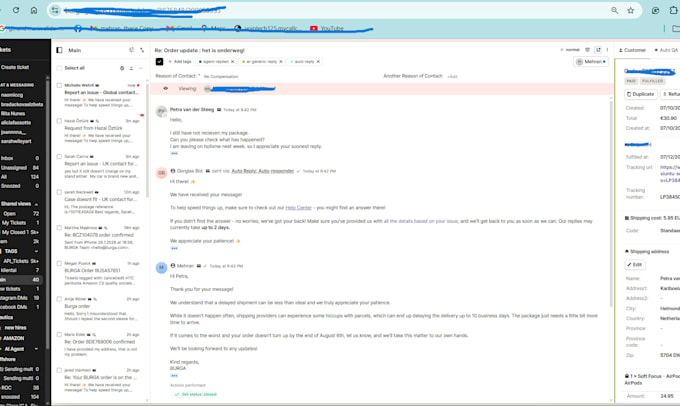Click the Duplicate order button
The height and width of the screenshot is (406, 680).
[641, 94]
